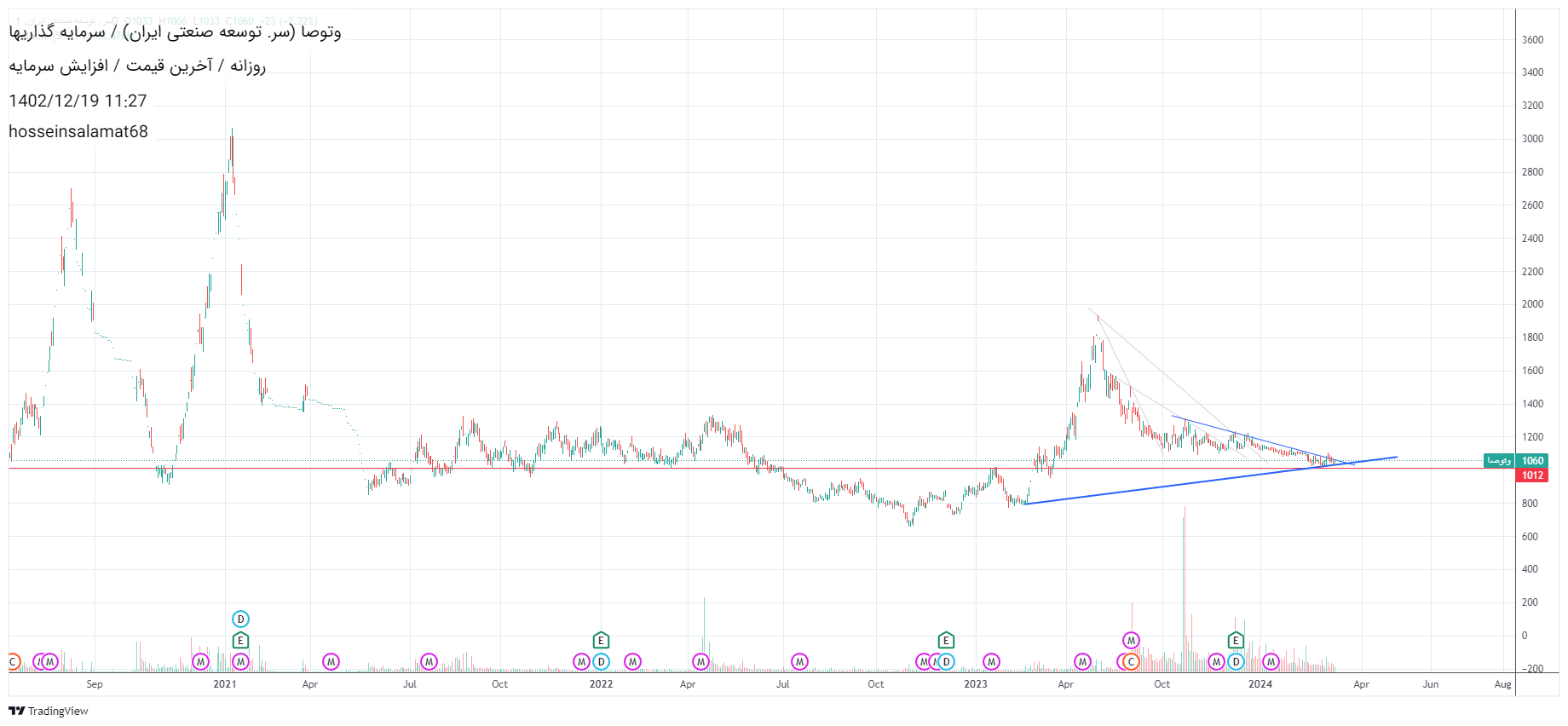Open purple M marker right after 2024 label
The width and height of the screenshot is (1568, 726).
(1271, 662)
